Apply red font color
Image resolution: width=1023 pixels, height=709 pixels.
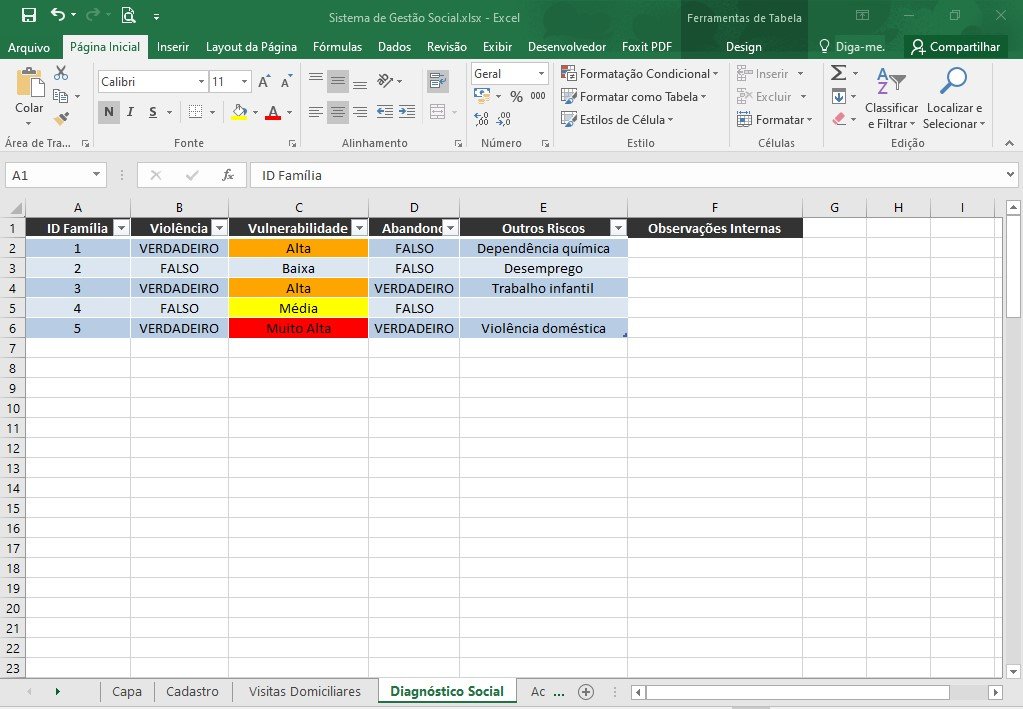[273, 112]
